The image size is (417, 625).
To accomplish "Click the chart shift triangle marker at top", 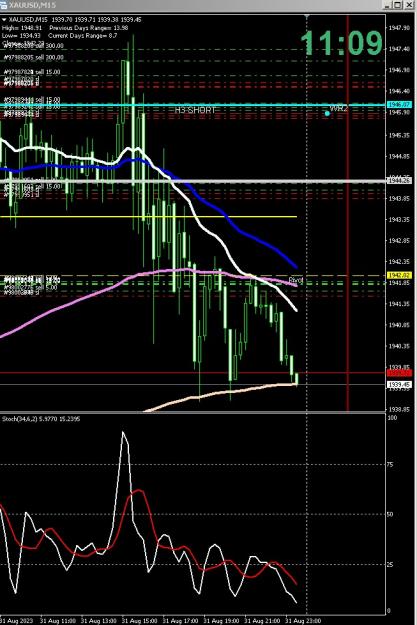I will coord(307,17).
